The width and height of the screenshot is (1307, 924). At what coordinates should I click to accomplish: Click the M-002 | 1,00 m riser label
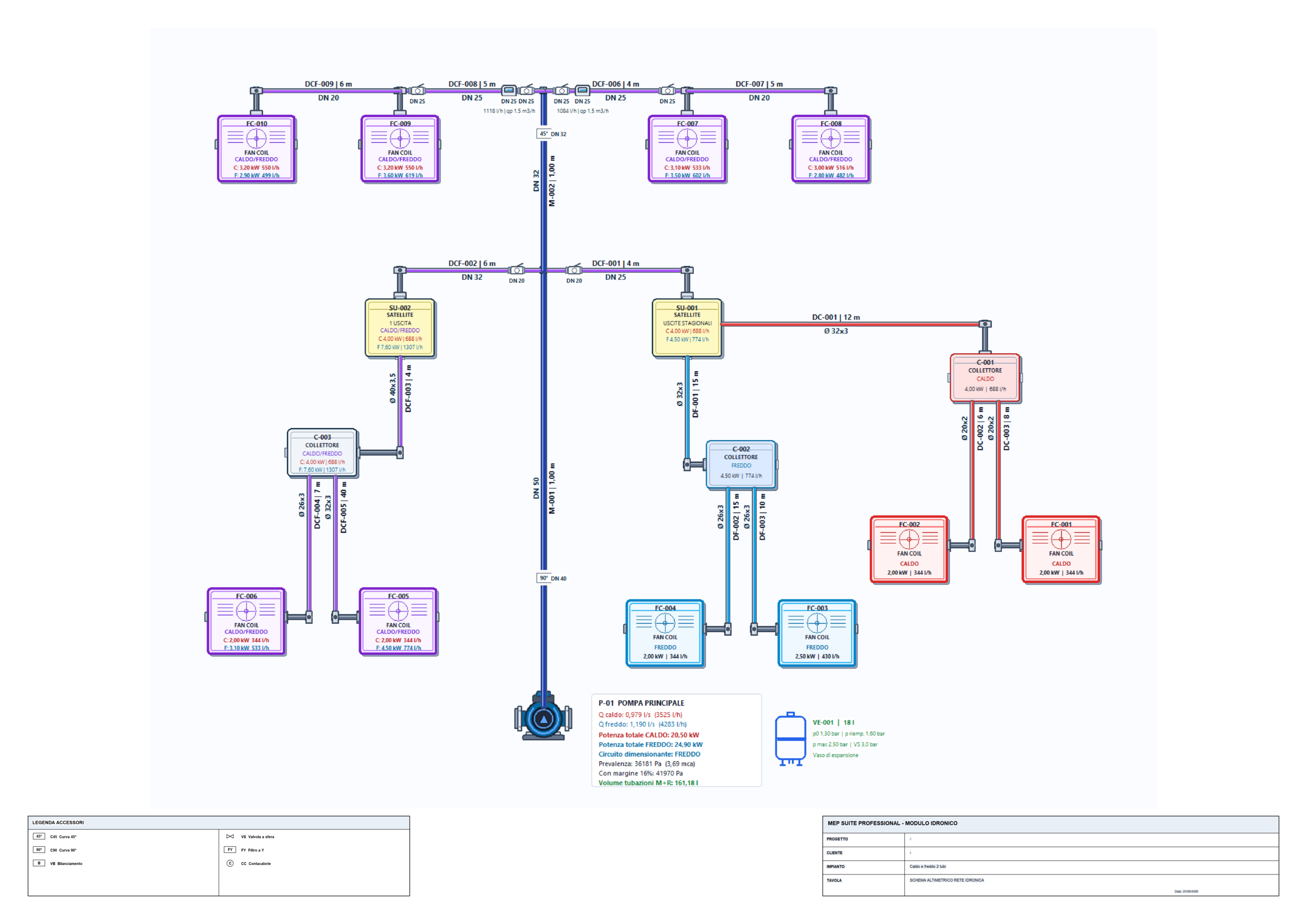(551, 181)
